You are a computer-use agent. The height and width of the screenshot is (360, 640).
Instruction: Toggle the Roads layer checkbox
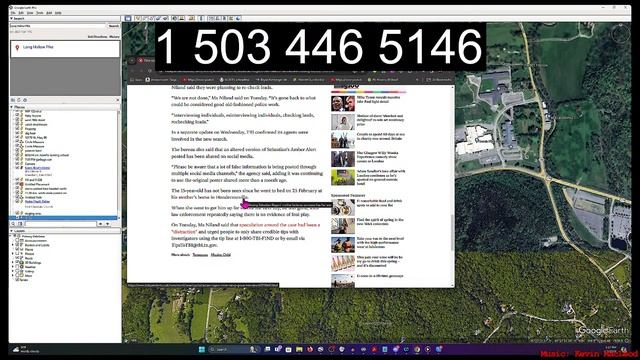17,258
